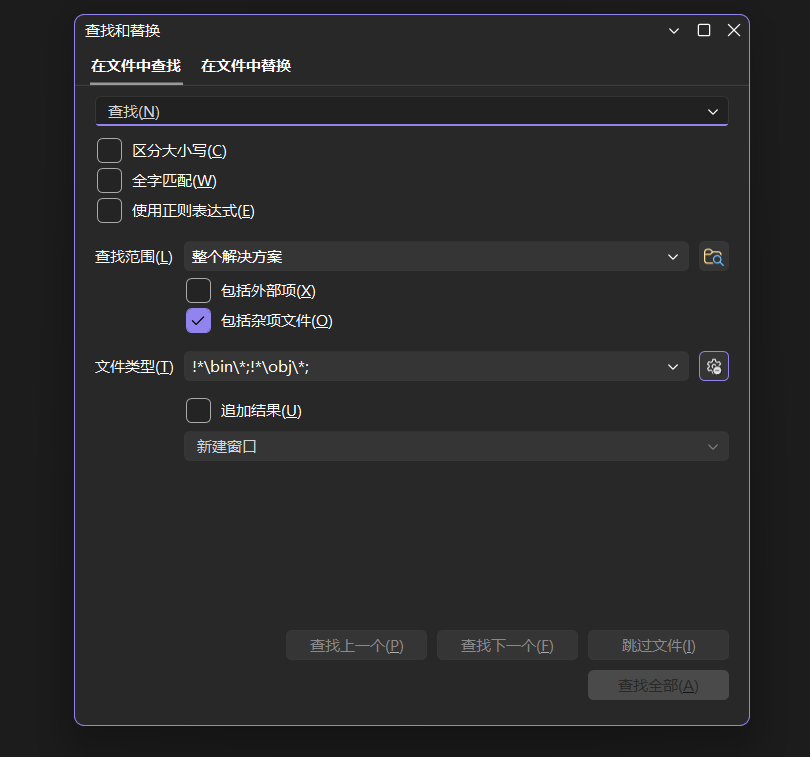Screen dimensions: 810x757
Task: Uncheck include miscellaneous files option
Action: tap(198, 320)
